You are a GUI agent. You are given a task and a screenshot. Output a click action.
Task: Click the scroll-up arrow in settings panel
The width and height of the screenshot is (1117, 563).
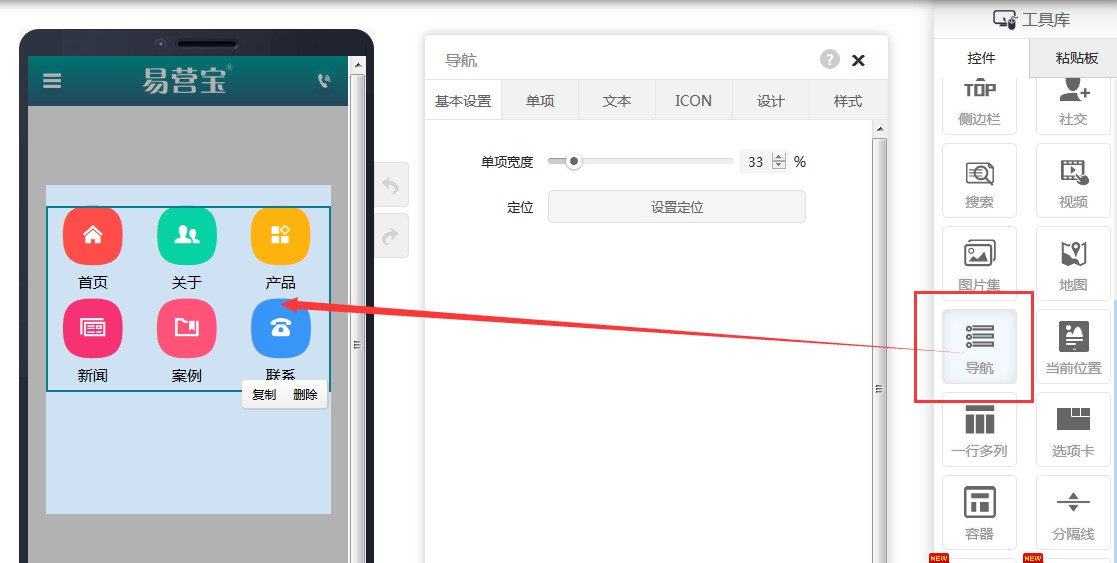880,129
